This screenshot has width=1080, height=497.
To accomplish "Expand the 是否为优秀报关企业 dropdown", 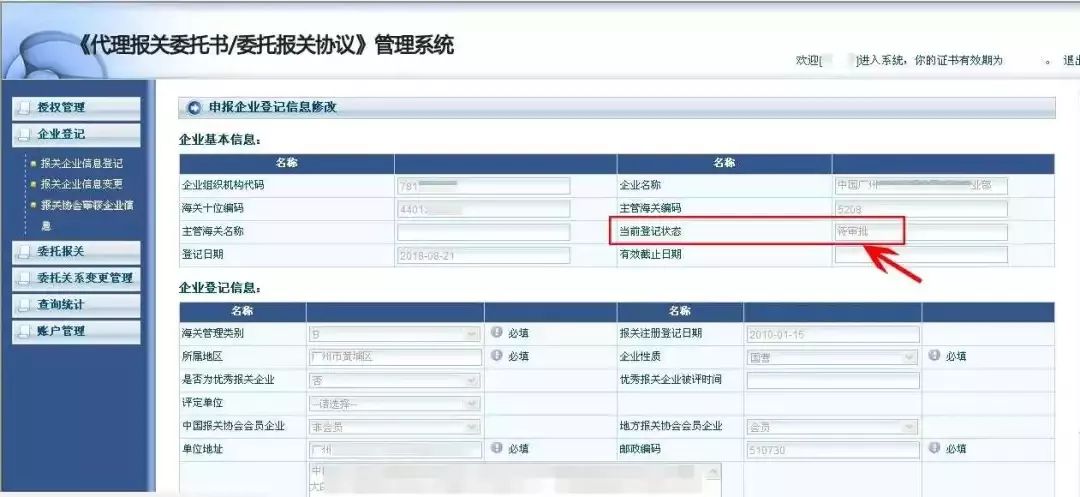I will (x=394, y=380).
